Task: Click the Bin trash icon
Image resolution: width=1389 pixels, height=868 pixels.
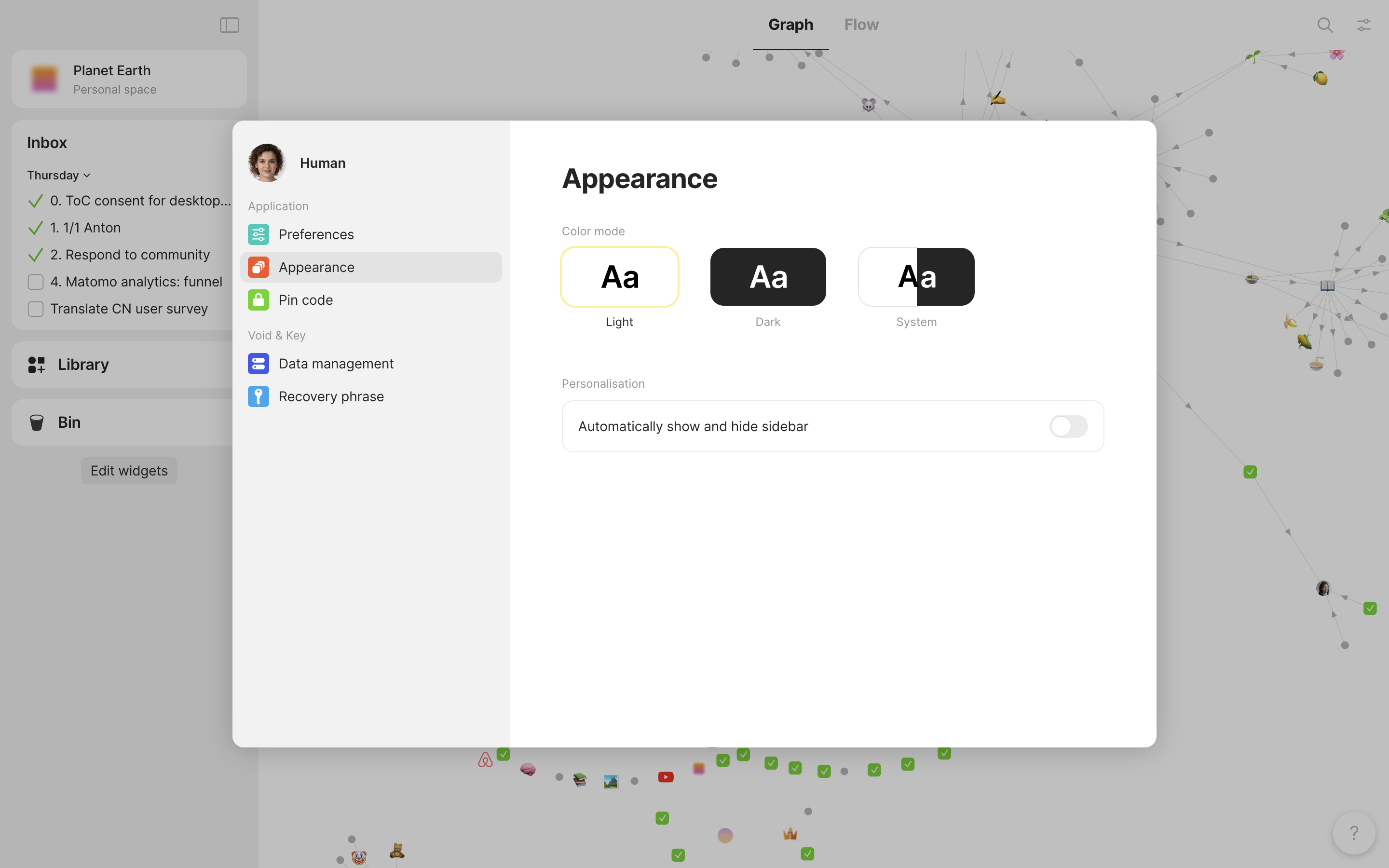Action: pyautogui.click(x=37, y=422)
